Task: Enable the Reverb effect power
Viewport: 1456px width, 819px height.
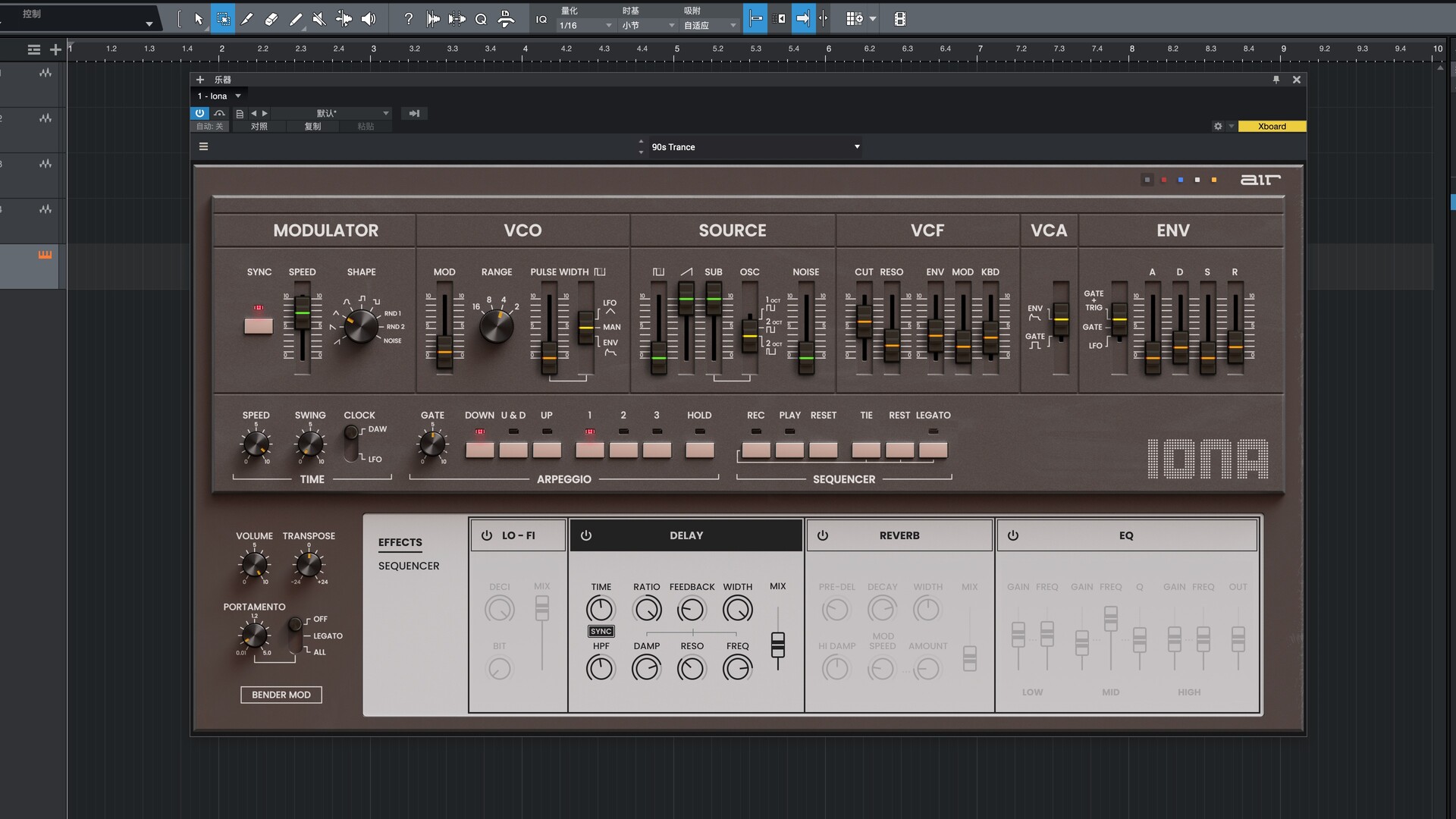Action: point(823,535)
